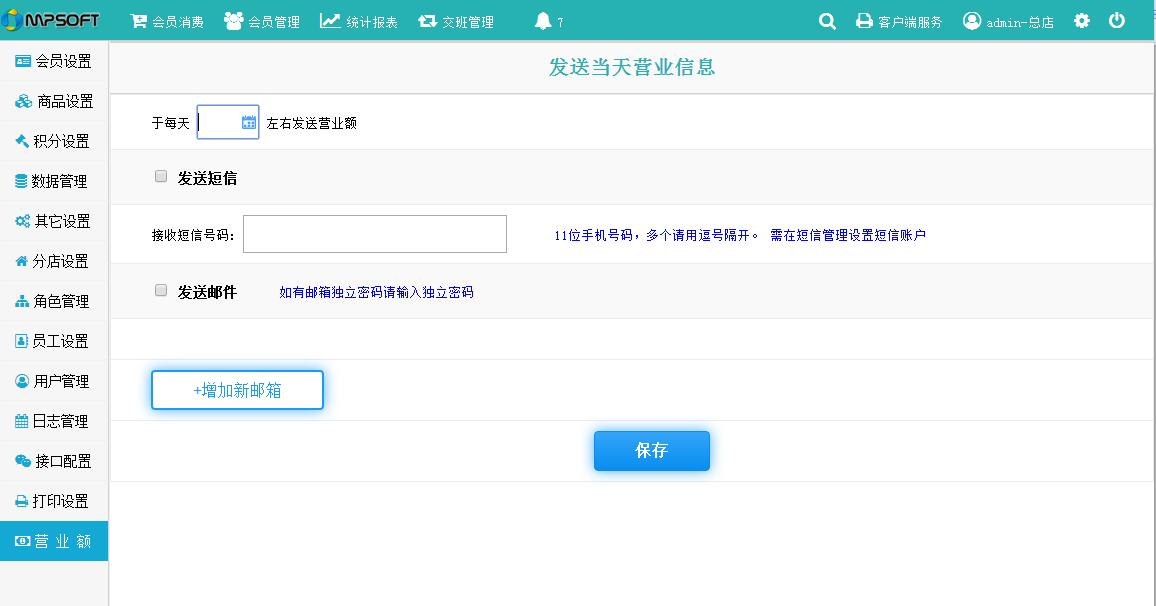Open the 交班管理 top menu
The image size is (1156, 606).
(x=456, y=21)
